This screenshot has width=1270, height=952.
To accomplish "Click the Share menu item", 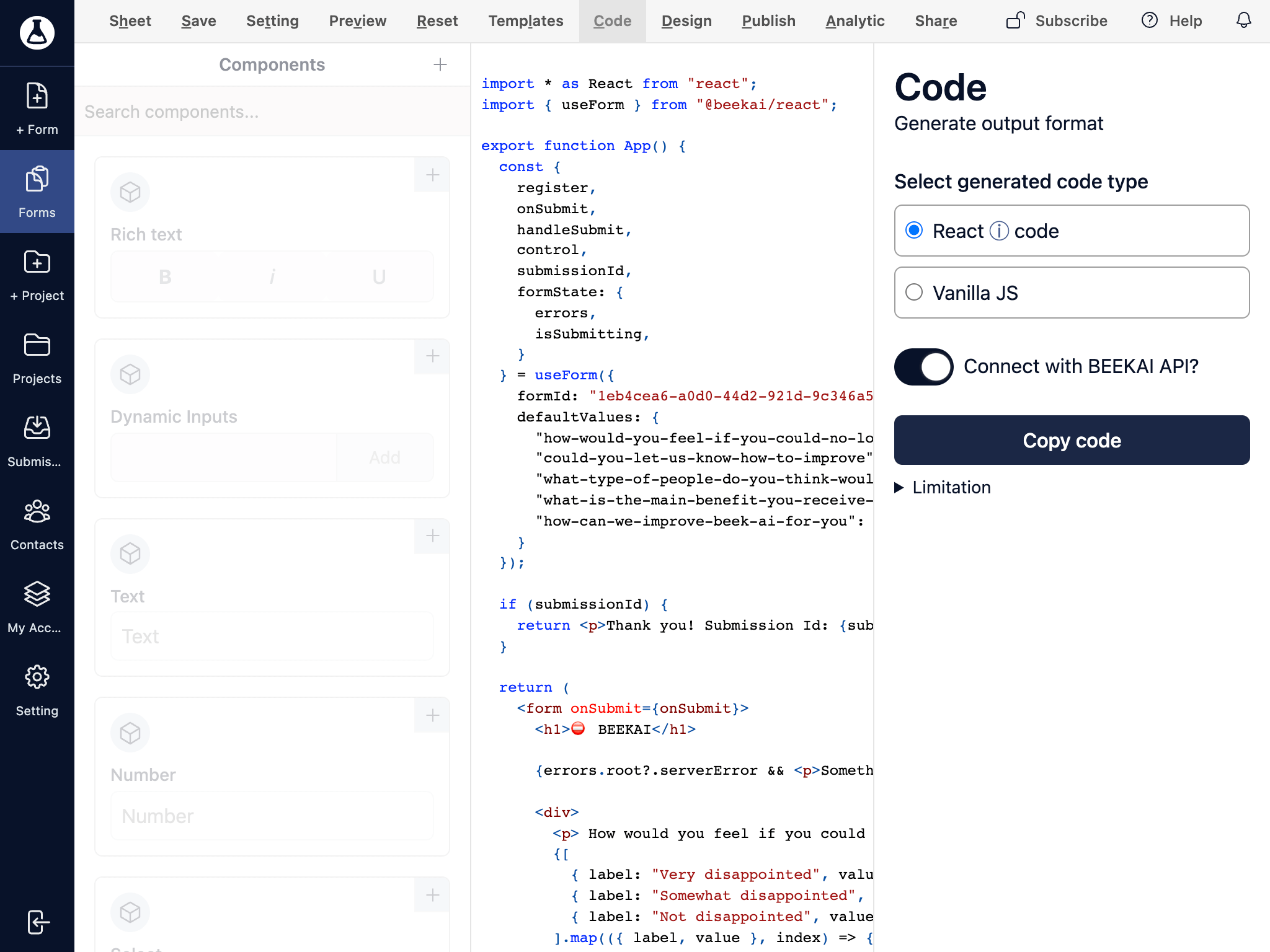I will [936, 21].
